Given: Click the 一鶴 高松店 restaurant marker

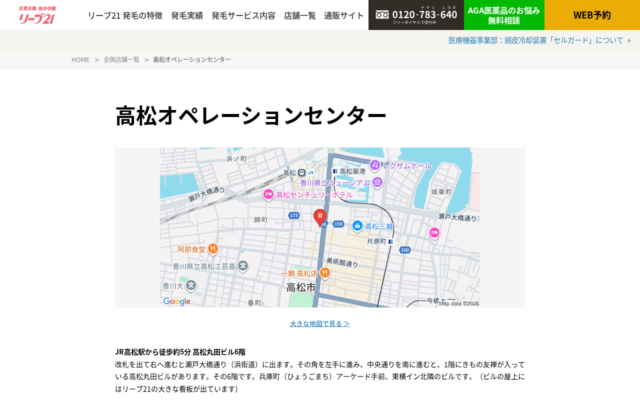Looking at the screenshot, I should point(326,273).
